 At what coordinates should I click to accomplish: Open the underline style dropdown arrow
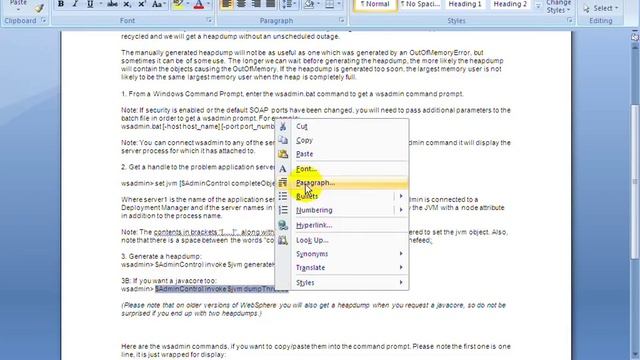[x=100, y=4]
